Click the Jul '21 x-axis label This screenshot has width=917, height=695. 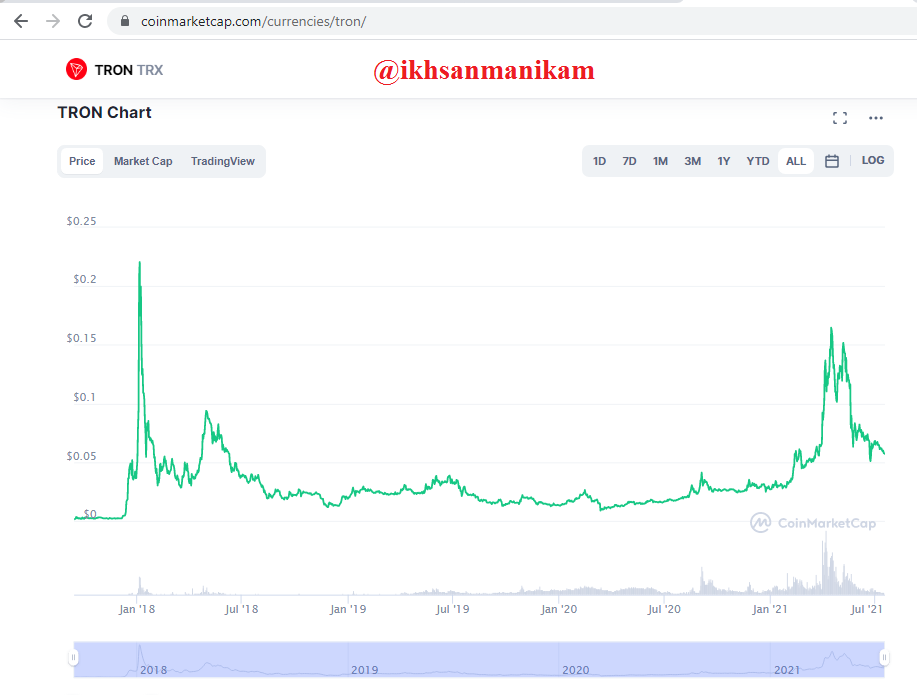867,609
